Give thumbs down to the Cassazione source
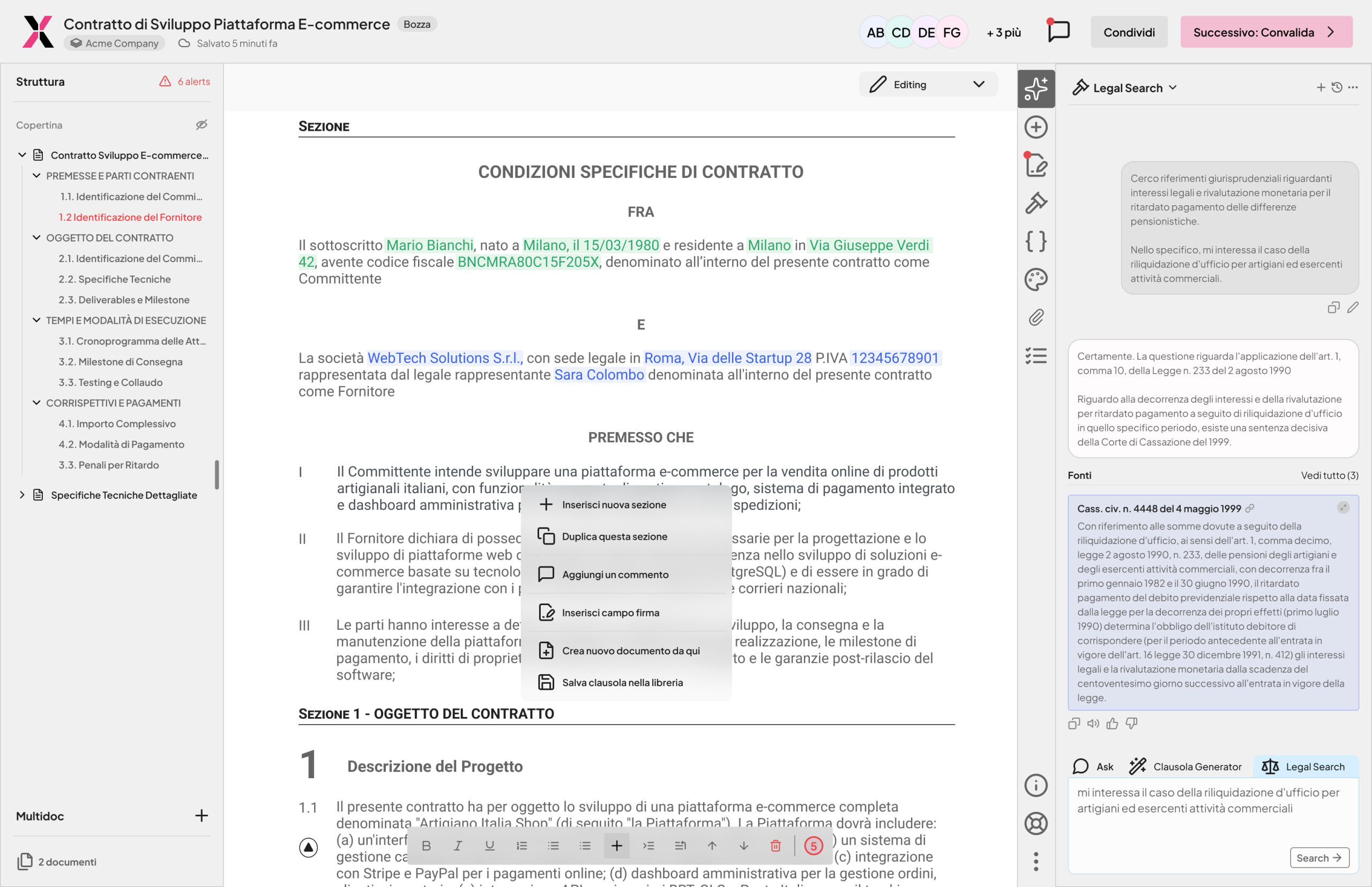 tap(1132, 724)
